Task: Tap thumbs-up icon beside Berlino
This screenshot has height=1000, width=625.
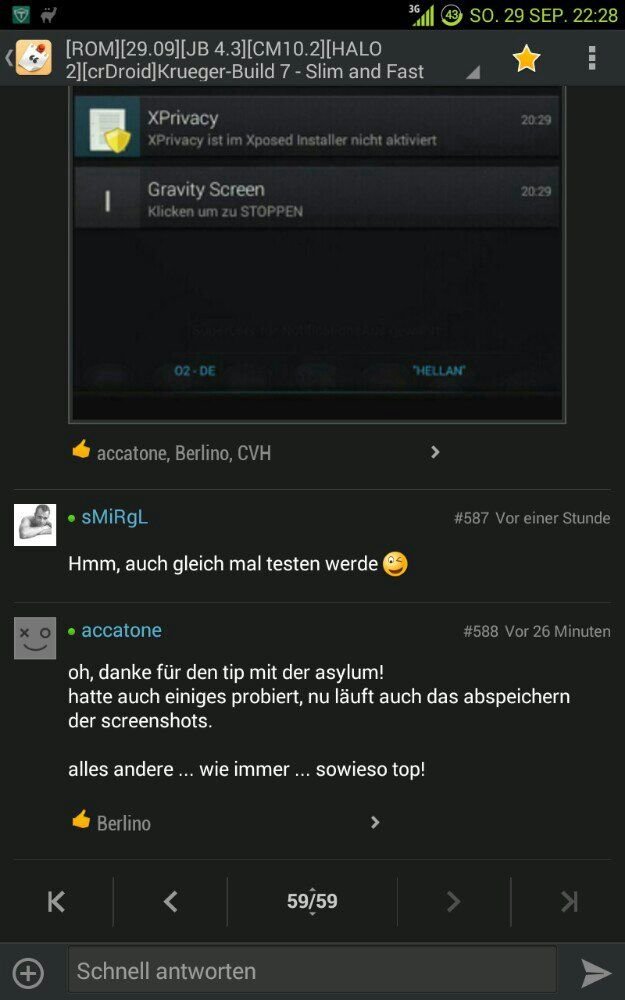Action: click(81, 820)
